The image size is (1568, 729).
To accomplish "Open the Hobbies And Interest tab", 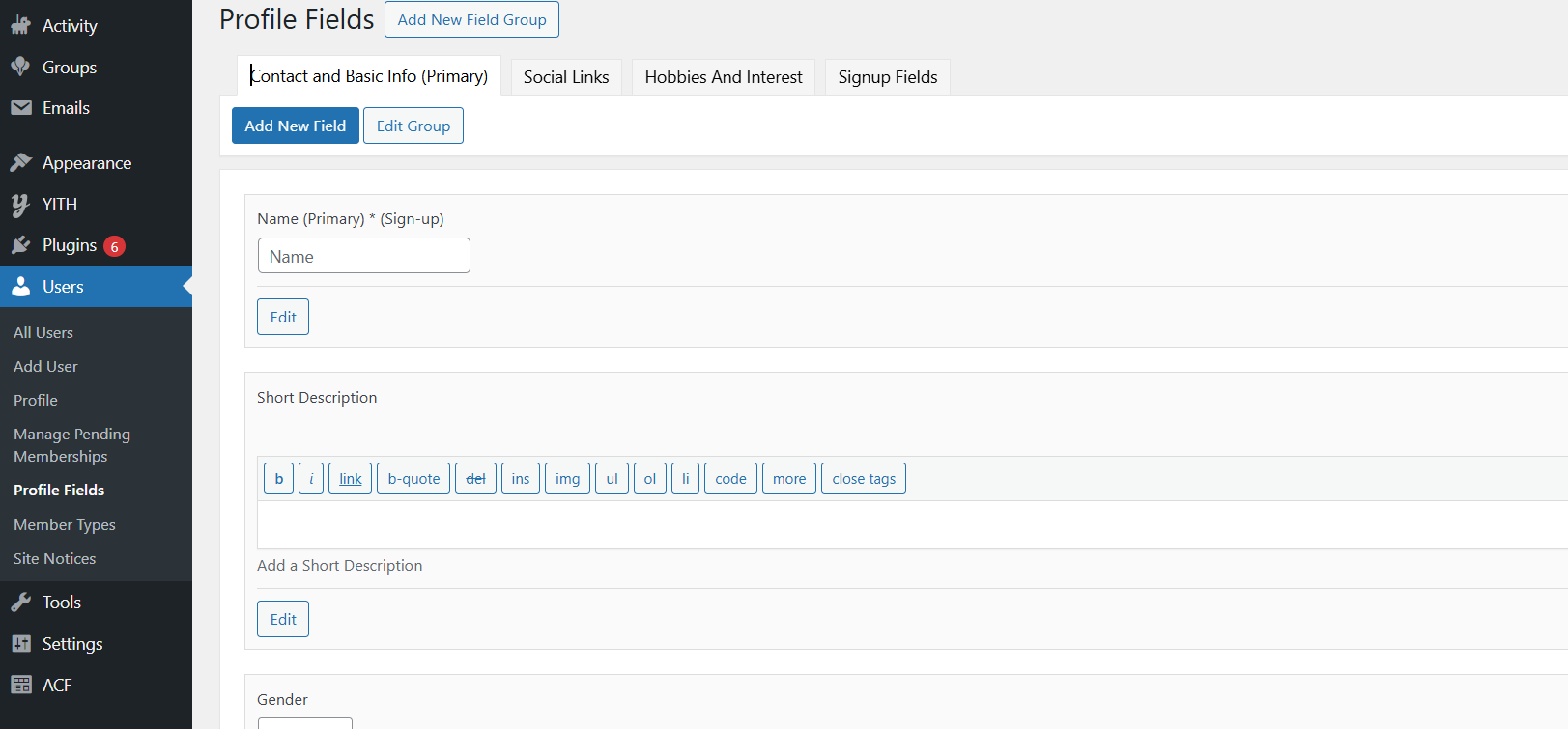I will 724,77.
